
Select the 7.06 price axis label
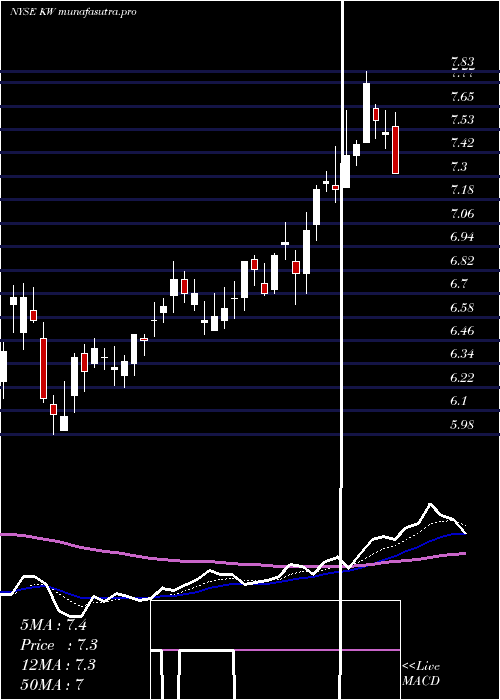pyautogui.click(x=462, y=213)
